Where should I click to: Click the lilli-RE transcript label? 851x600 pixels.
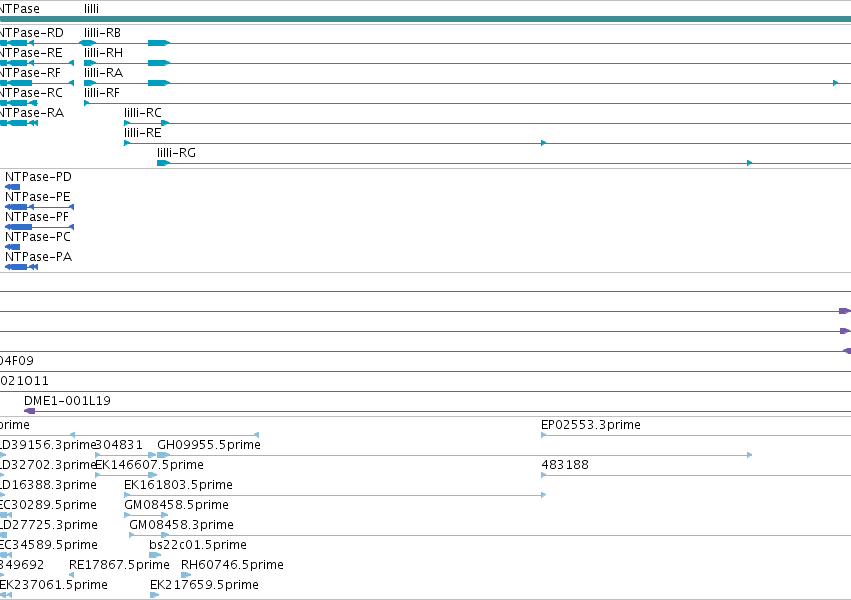pyautogui.click(x=142, y=133)
